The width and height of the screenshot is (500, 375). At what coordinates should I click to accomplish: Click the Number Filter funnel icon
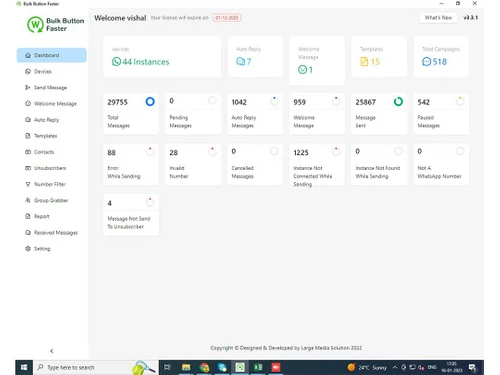pyautogui.click(x=28, y=184)
